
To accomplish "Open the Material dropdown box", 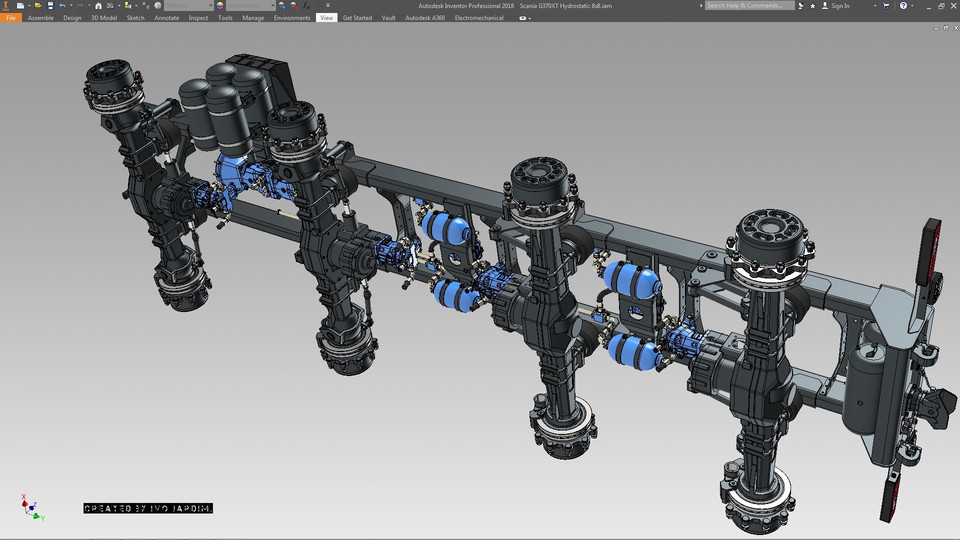I will [187, 6].
